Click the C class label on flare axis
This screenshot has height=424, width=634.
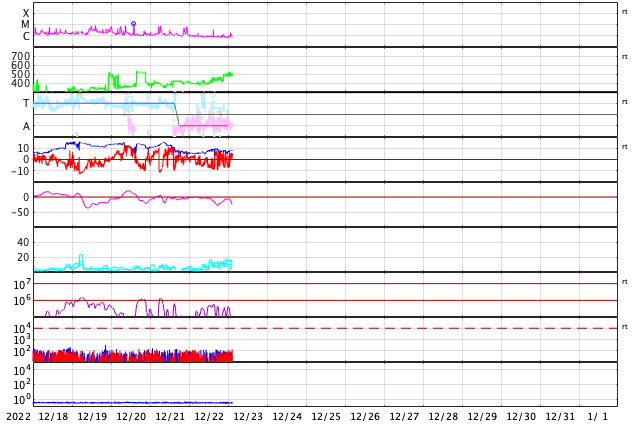pyautogui.click(x=26, y=36)
